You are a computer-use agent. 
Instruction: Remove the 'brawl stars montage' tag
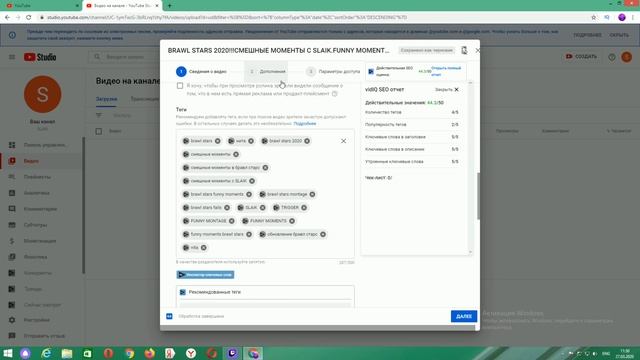312,194
